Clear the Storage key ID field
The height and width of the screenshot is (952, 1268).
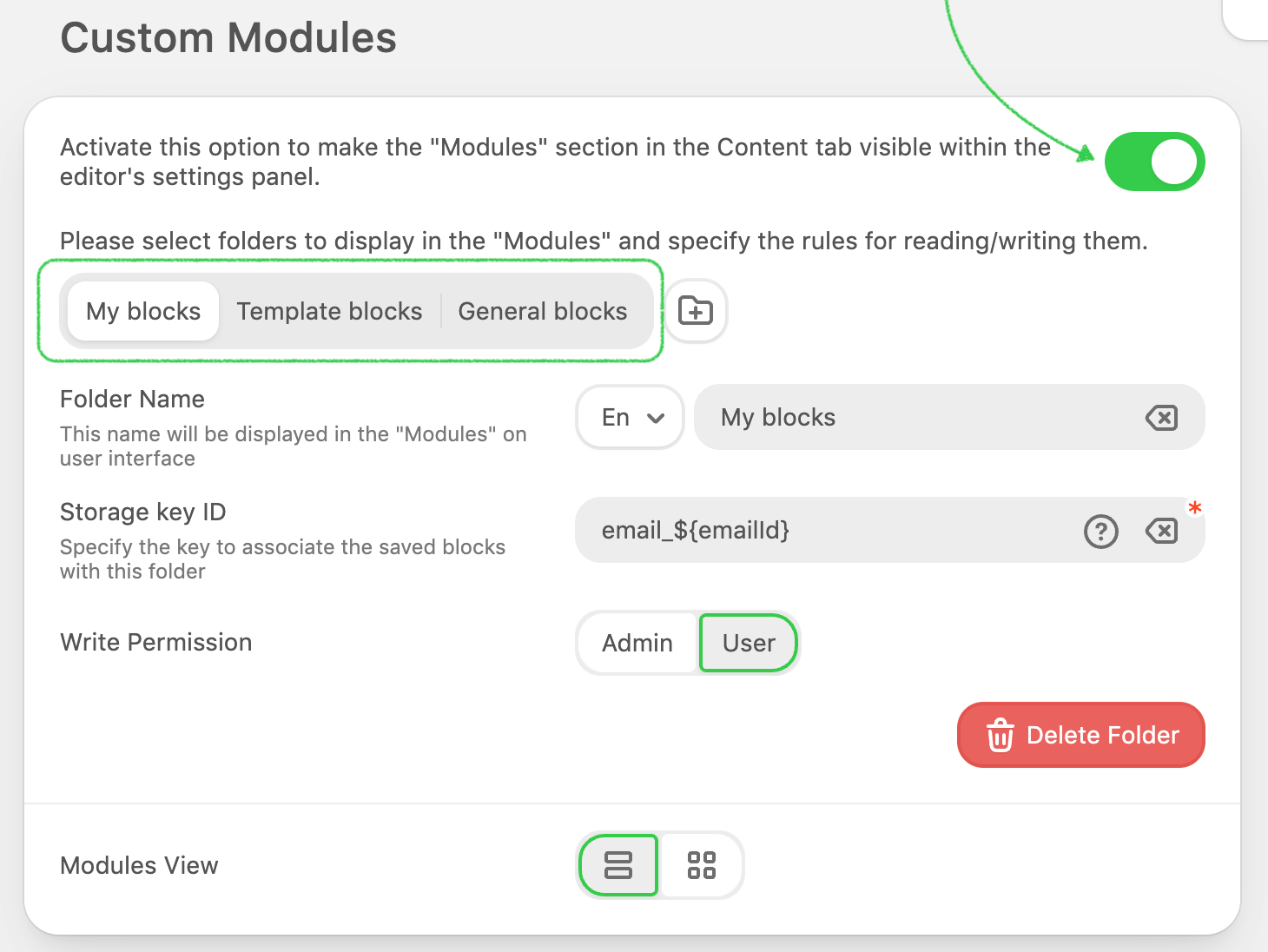point(1161,531)
